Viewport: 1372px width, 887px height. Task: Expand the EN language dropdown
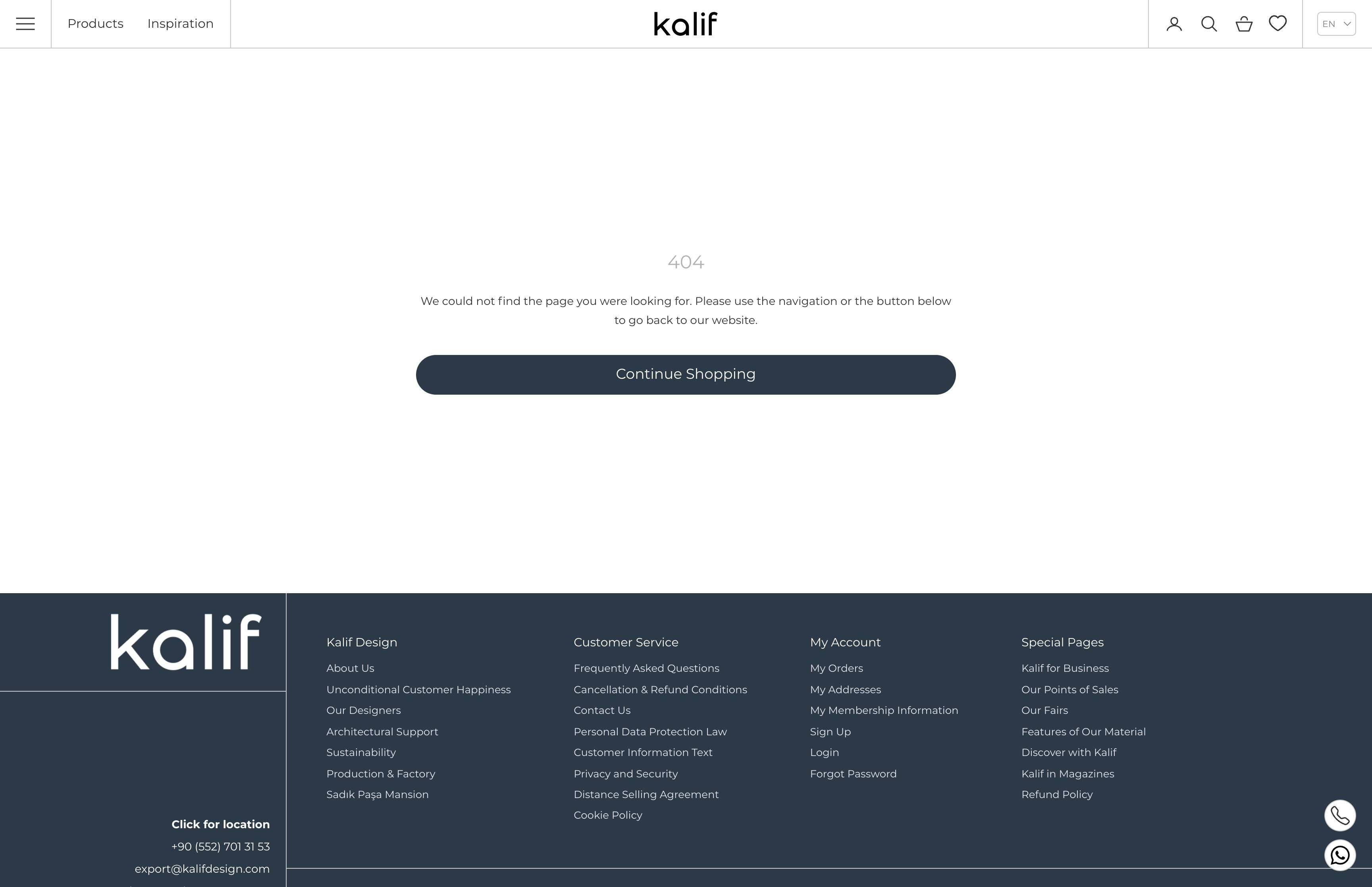click(x=1336, y=23)
